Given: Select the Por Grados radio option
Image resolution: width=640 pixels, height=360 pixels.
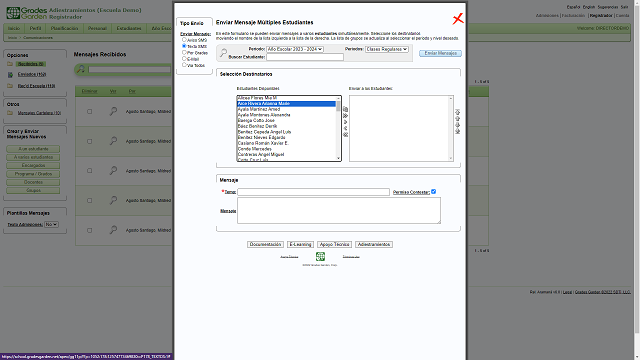Looking at the screenshot, I should [x=184, y=53].
